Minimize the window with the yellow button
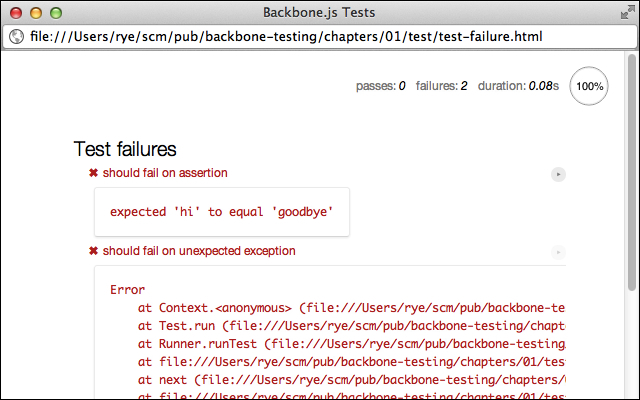The width and height of the screenshot is (640, 400). [x=36, y=13]
